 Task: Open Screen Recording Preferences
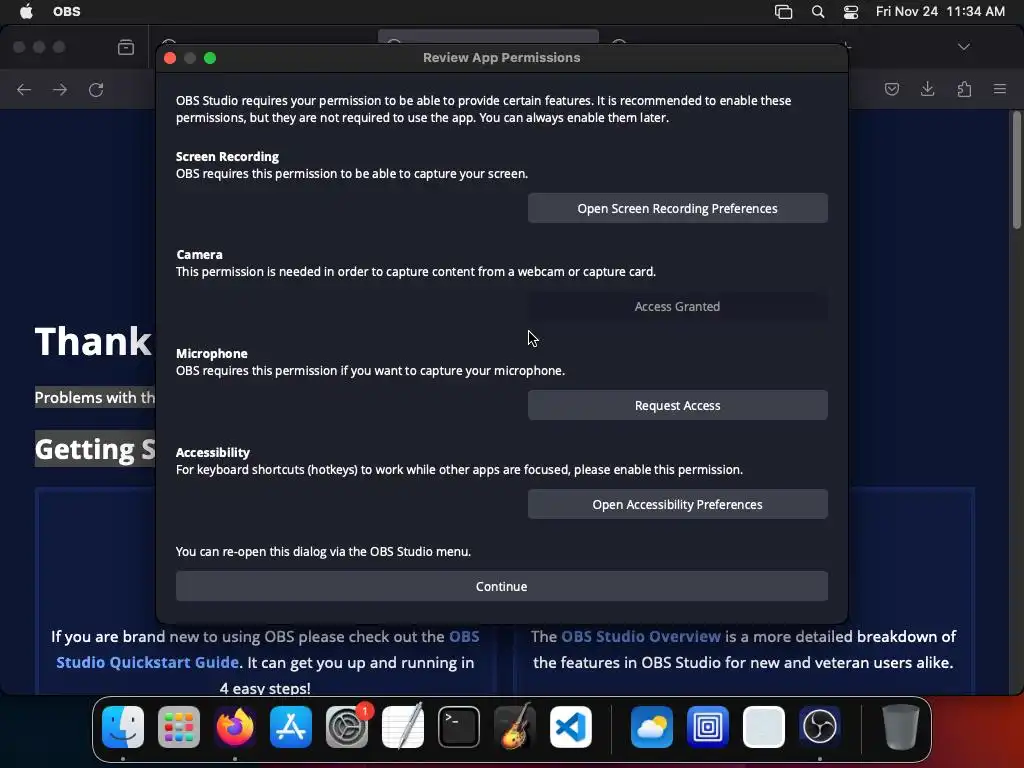[677, 208]
